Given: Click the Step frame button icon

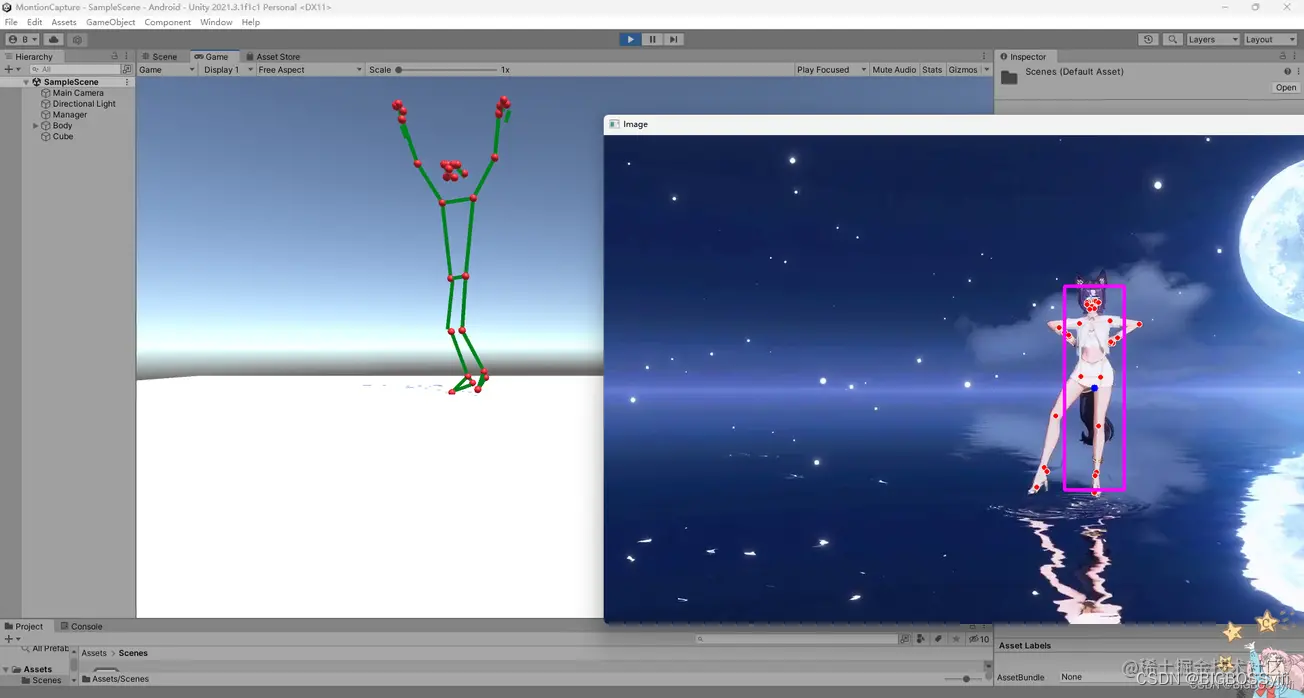Looking at the screenshot, I should (674, 40).
